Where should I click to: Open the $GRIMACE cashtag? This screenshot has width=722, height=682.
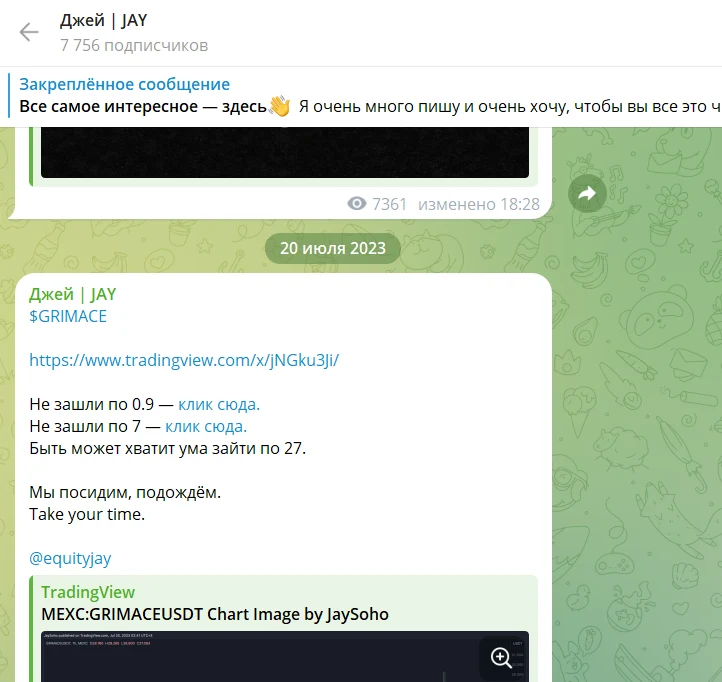tap(68, 316)
